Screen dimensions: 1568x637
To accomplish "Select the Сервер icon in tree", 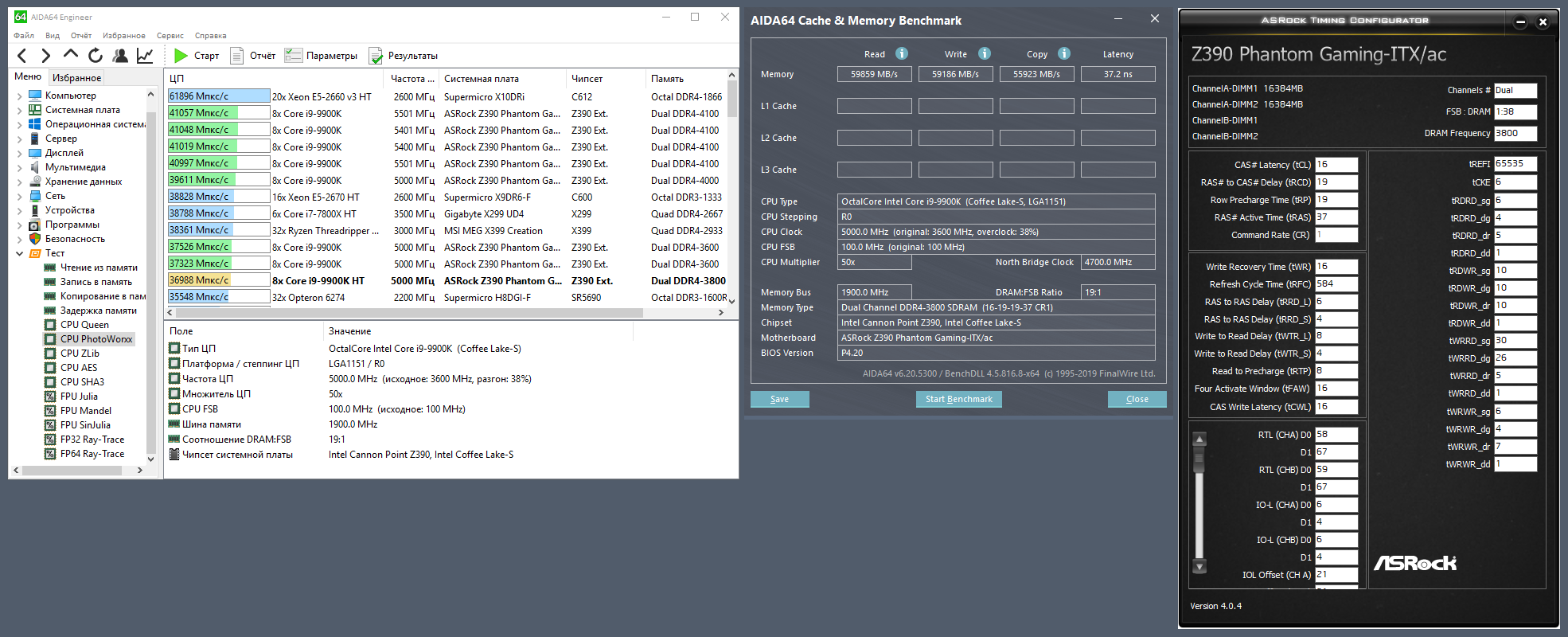I will [x=35, y=139].
